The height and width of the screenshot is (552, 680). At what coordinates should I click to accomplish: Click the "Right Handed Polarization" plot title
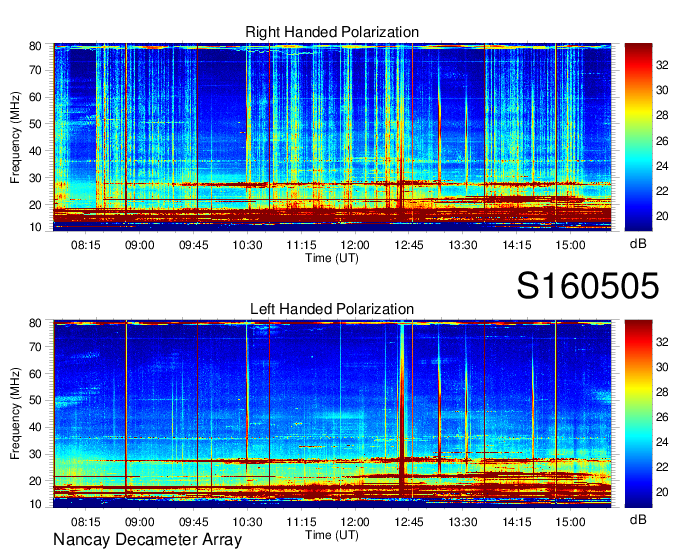click(x=332, y=32)
